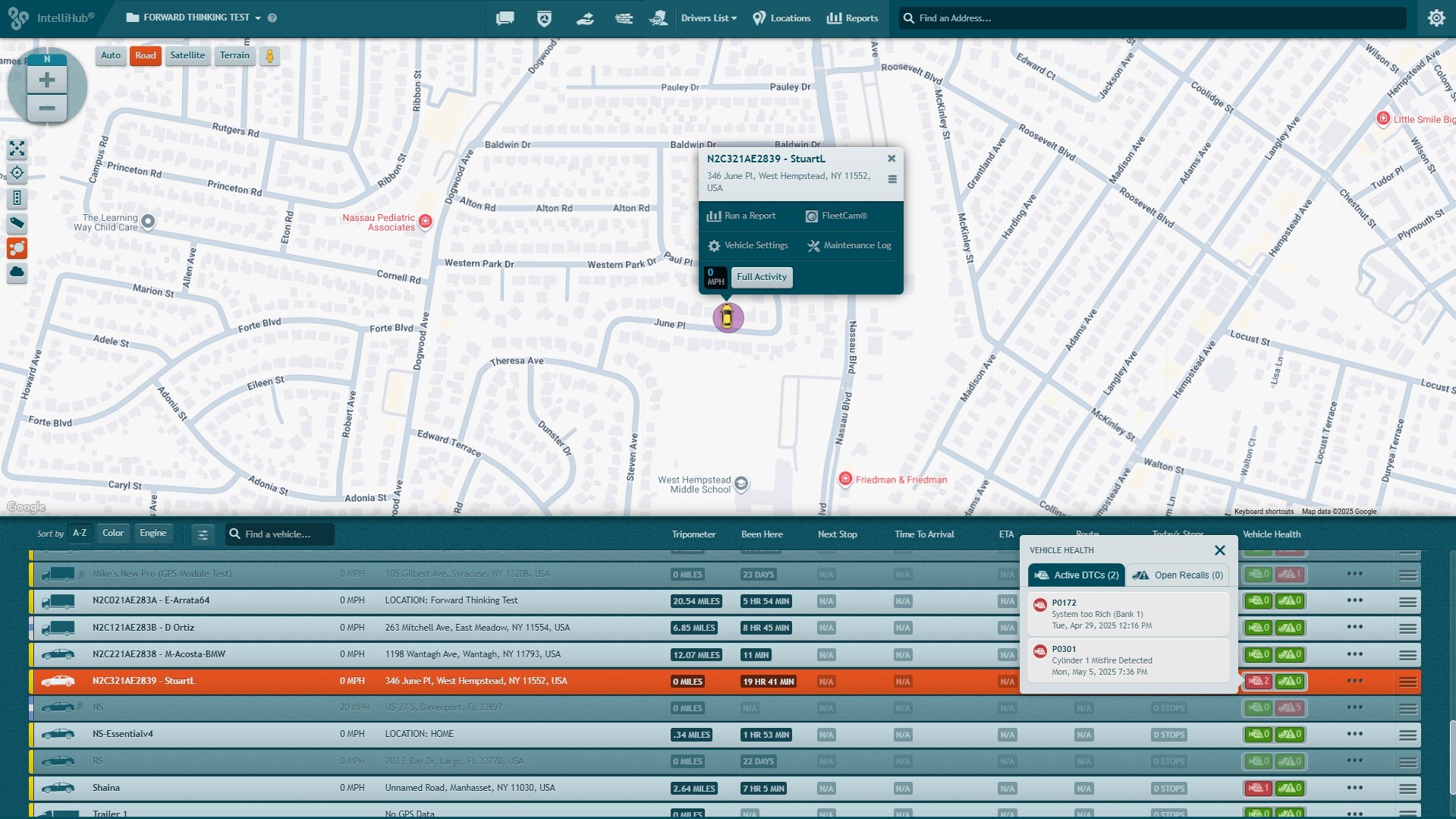Open the filter options icon beside Engine
Screen dimensions: 1456x819
pyautogui.click(x=203, y=535)
